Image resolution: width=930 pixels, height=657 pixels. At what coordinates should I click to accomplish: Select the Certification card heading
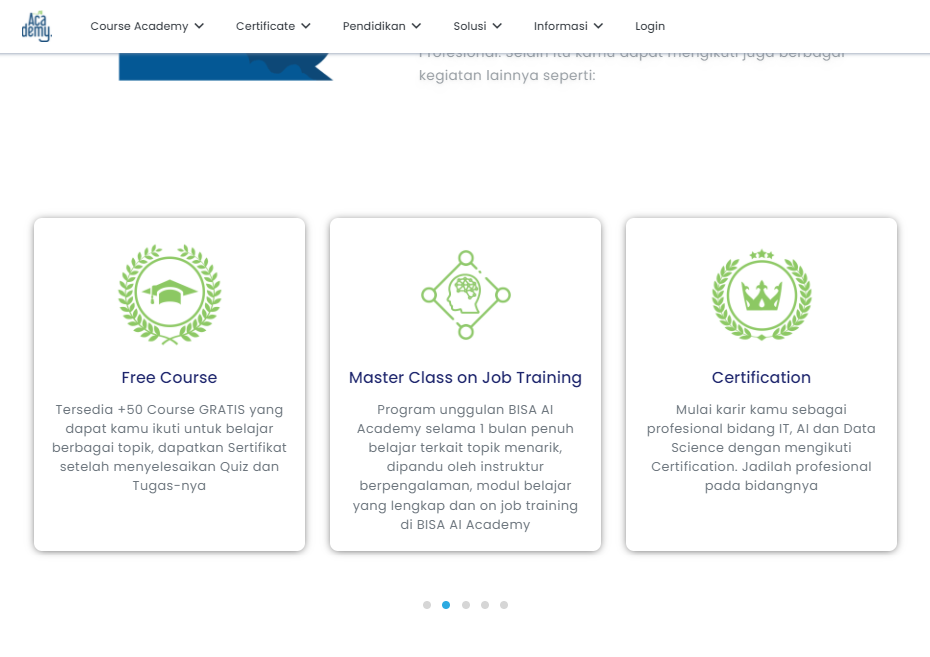pyautogui.click(x=761, y=378)
